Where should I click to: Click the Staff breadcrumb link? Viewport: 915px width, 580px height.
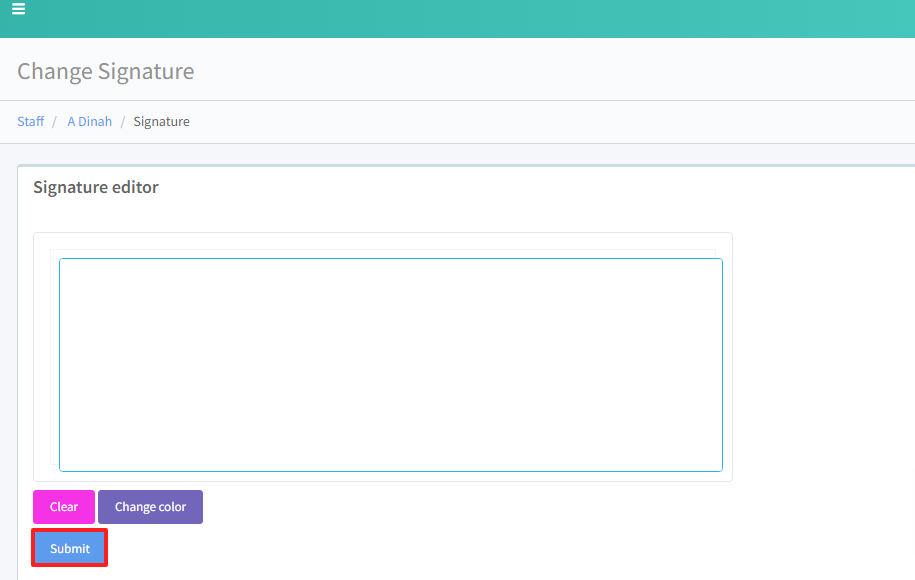pos(31,121)
